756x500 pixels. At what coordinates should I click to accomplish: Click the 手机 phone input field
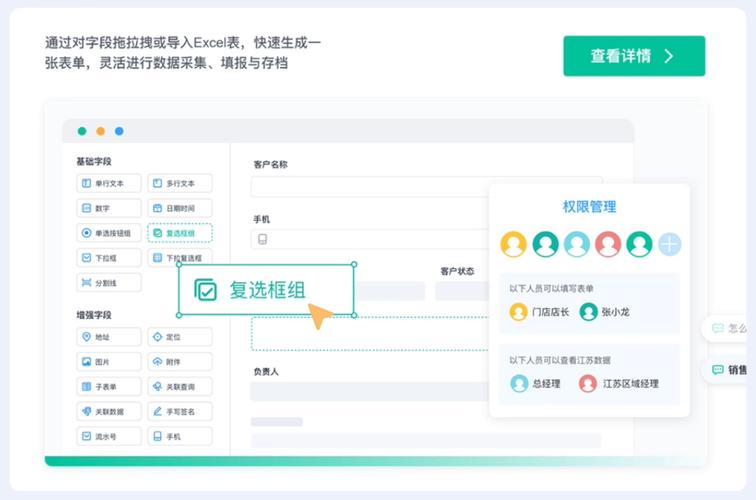pyautogui.click(x=372, y=239)
